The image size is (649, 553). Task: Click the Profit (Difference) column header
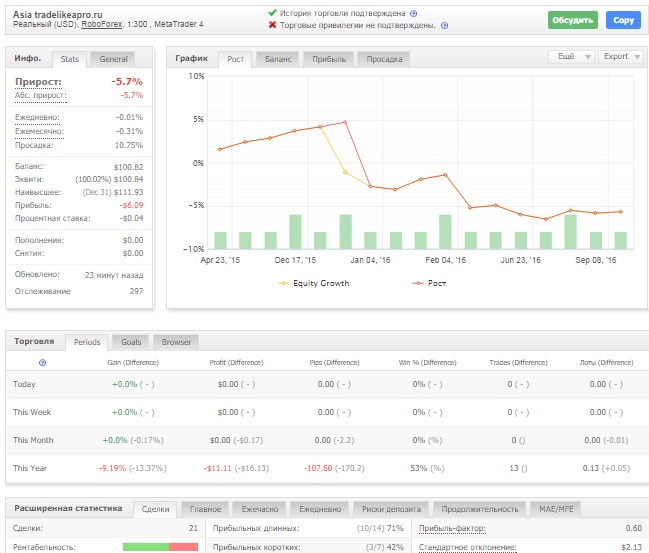(236, 363)
